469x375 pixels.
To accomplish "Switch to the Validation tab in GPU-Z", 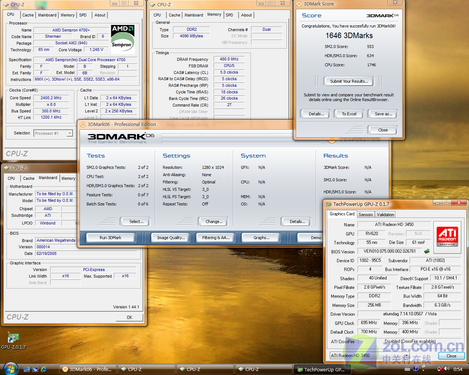I will 386,215.
